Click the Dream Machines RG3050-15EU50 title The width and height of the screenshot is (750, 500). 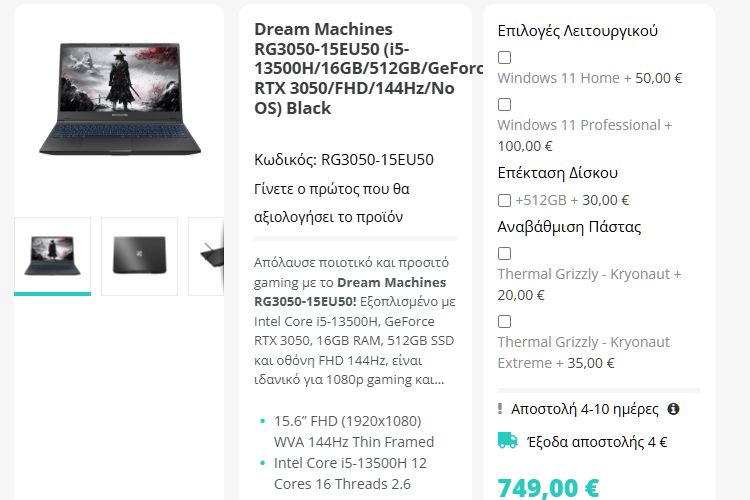click(x=369, y=68)
